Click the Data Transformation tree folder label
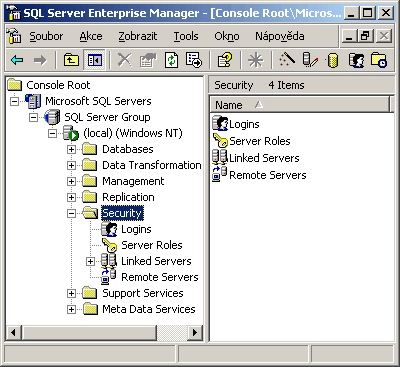This screenshot has width=400, height=367. 152,165
